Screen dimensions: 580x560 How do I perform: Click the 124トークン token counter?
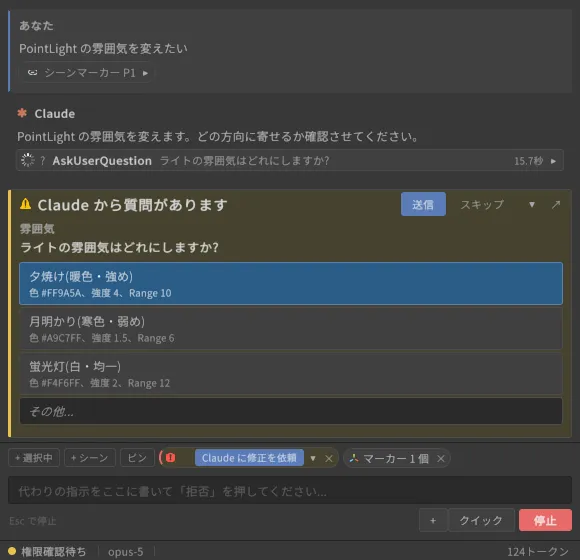click(538, 552)
